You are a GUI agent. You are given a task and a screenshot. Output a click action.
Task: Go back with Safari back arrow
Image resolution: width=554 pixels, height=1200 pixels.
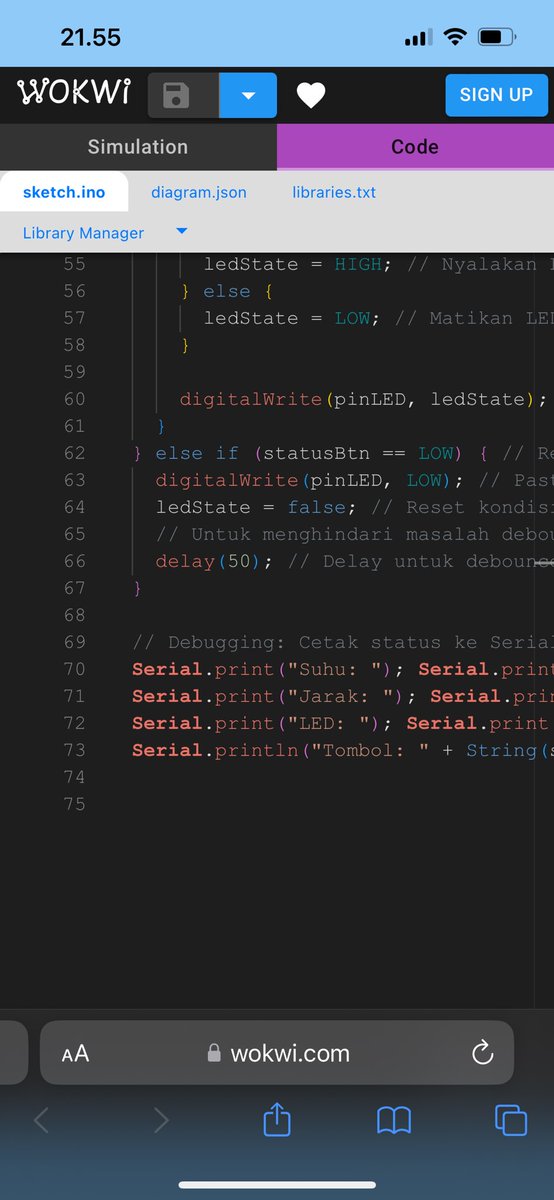point(41,1120)
